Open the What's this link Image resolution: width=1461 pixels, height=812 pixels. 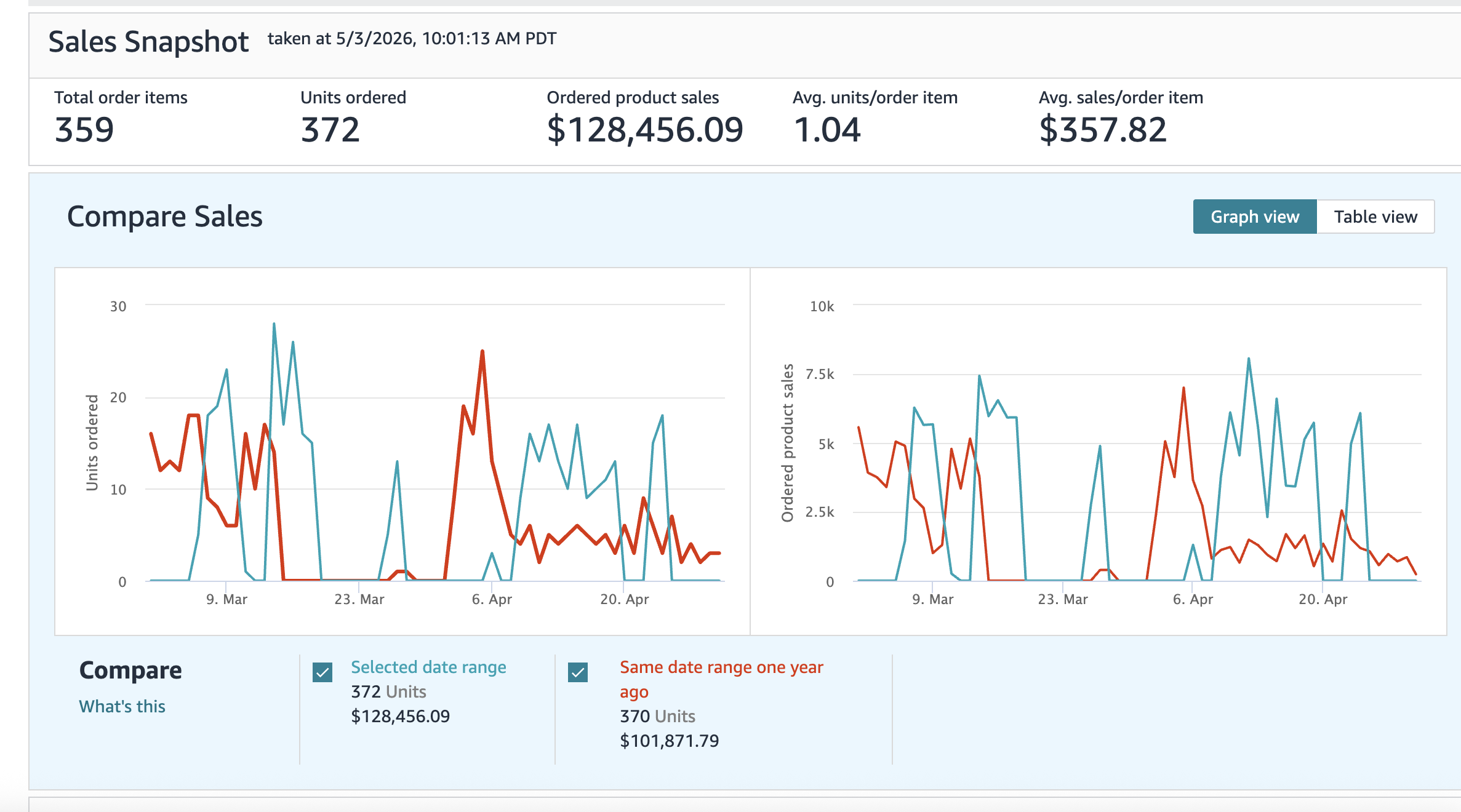tap(122, 706)
